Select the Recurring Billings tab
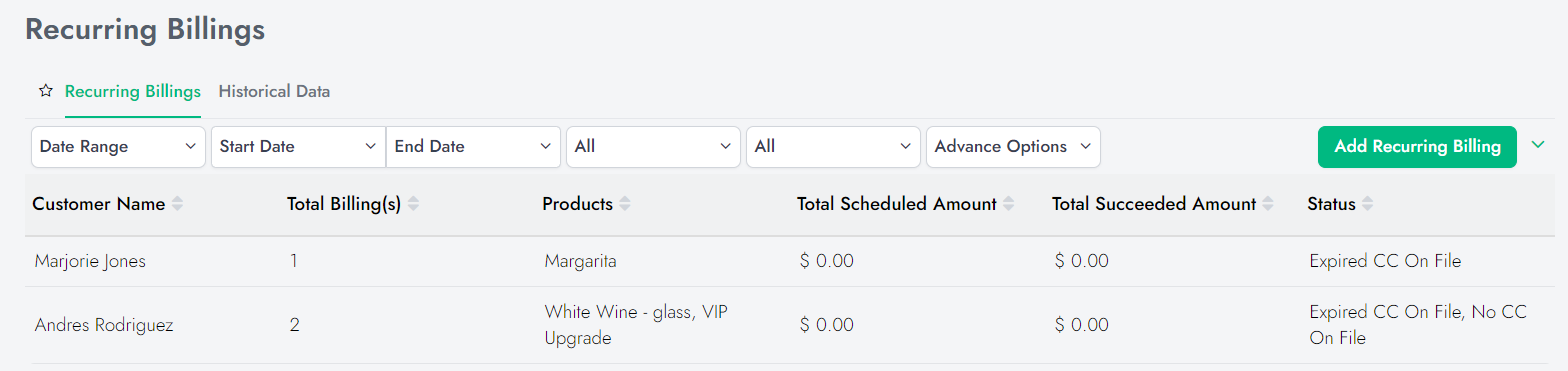This screenshot has height=371, width=1568. [133, 91]
